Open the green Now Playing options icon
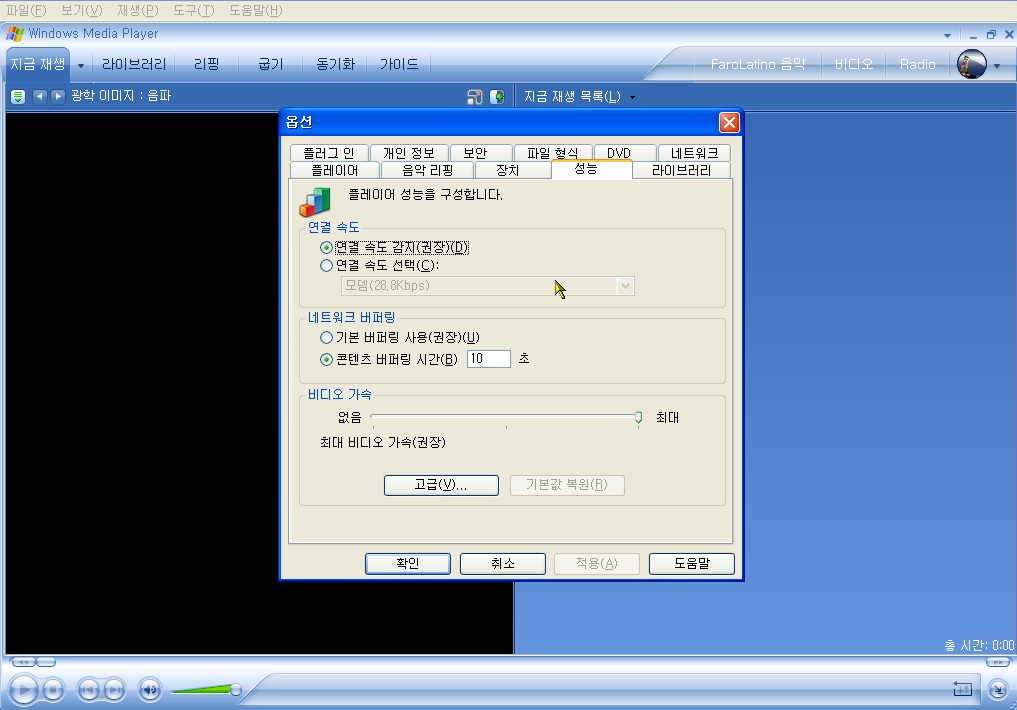This screenshot has width=1017, height=710. [x=18, y=97]
